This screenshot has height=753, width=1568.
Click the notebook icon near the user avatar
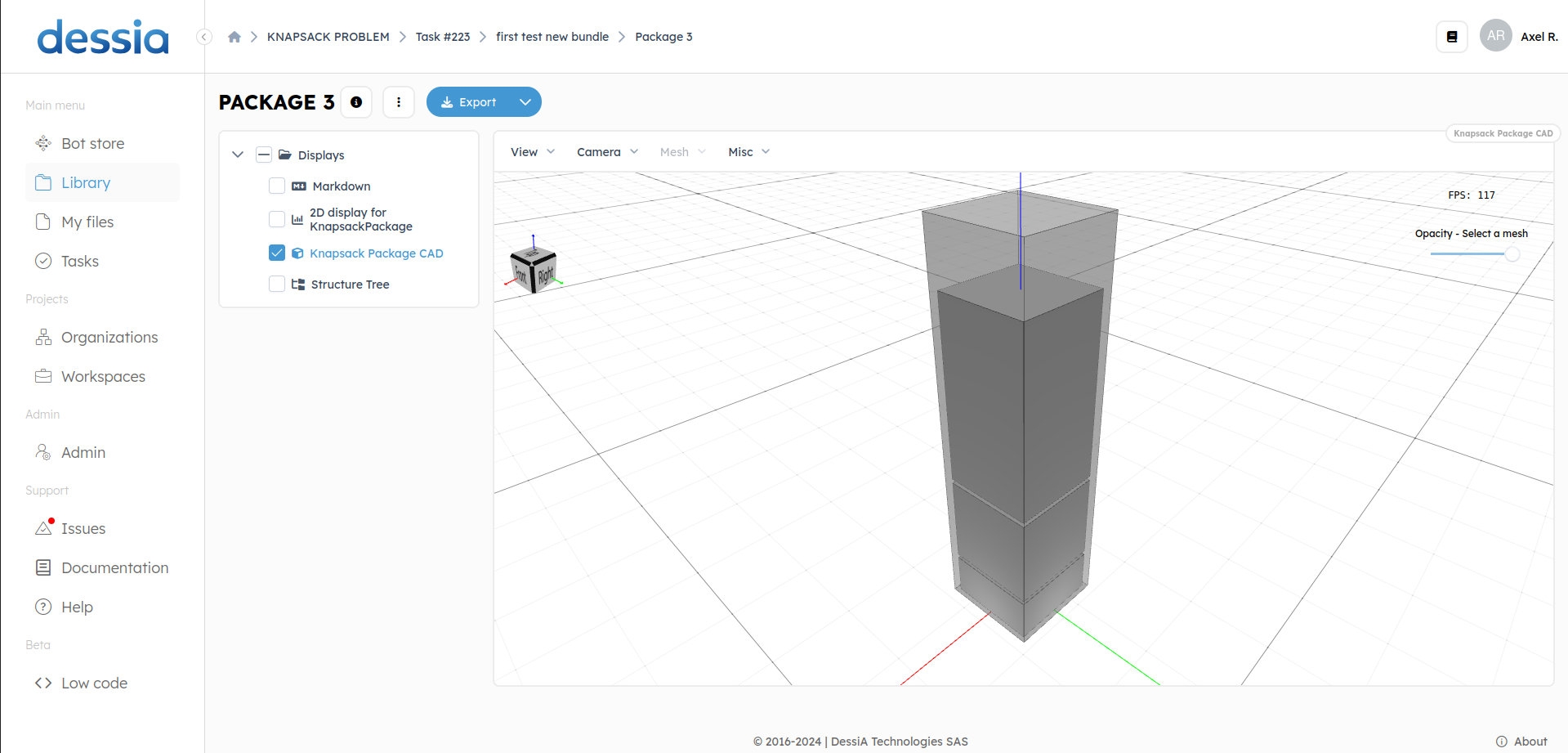click(1452, 37)
